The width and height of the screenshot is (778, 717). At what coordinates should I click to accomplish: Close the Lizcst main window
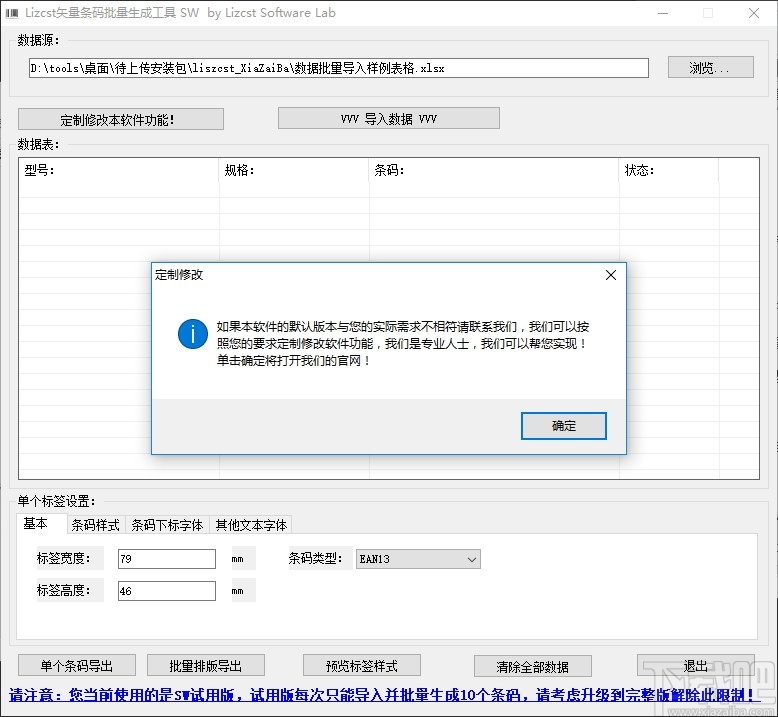(754, 13)
